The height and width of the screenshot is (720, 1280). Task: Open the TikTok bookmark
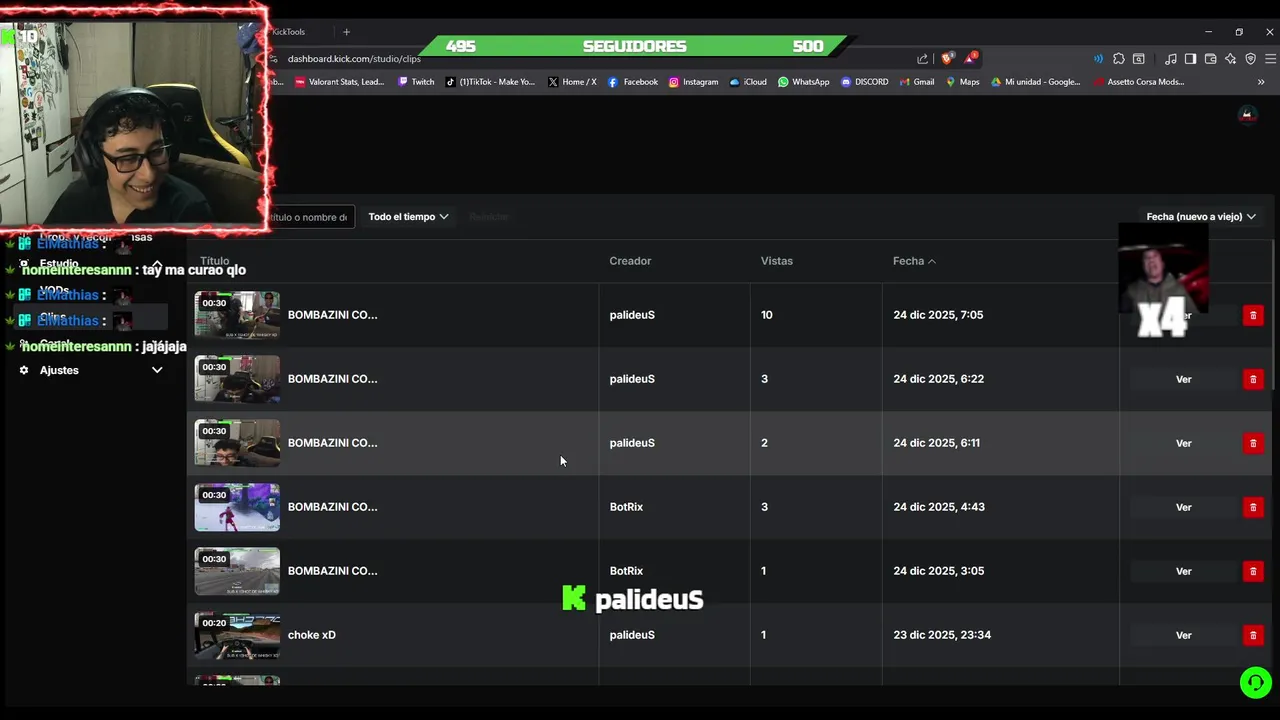490,82
